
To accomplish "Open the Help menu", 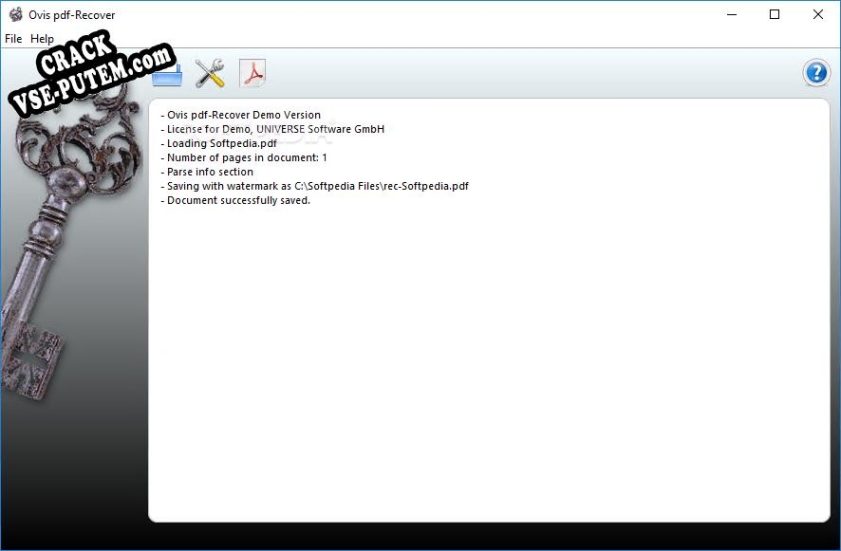I will point(42,39).
